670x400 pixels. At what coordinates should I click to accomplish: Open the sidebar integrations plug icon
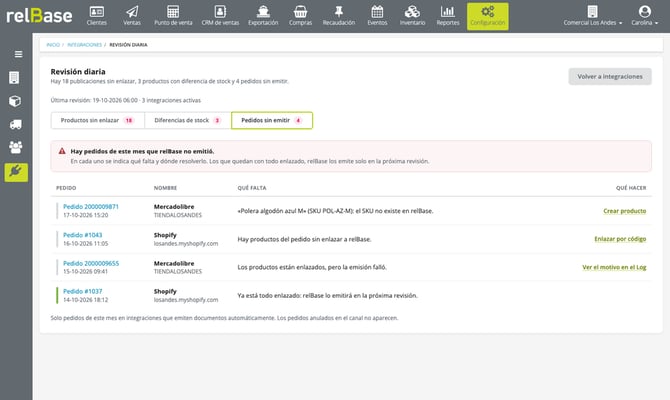pos(16,172)
